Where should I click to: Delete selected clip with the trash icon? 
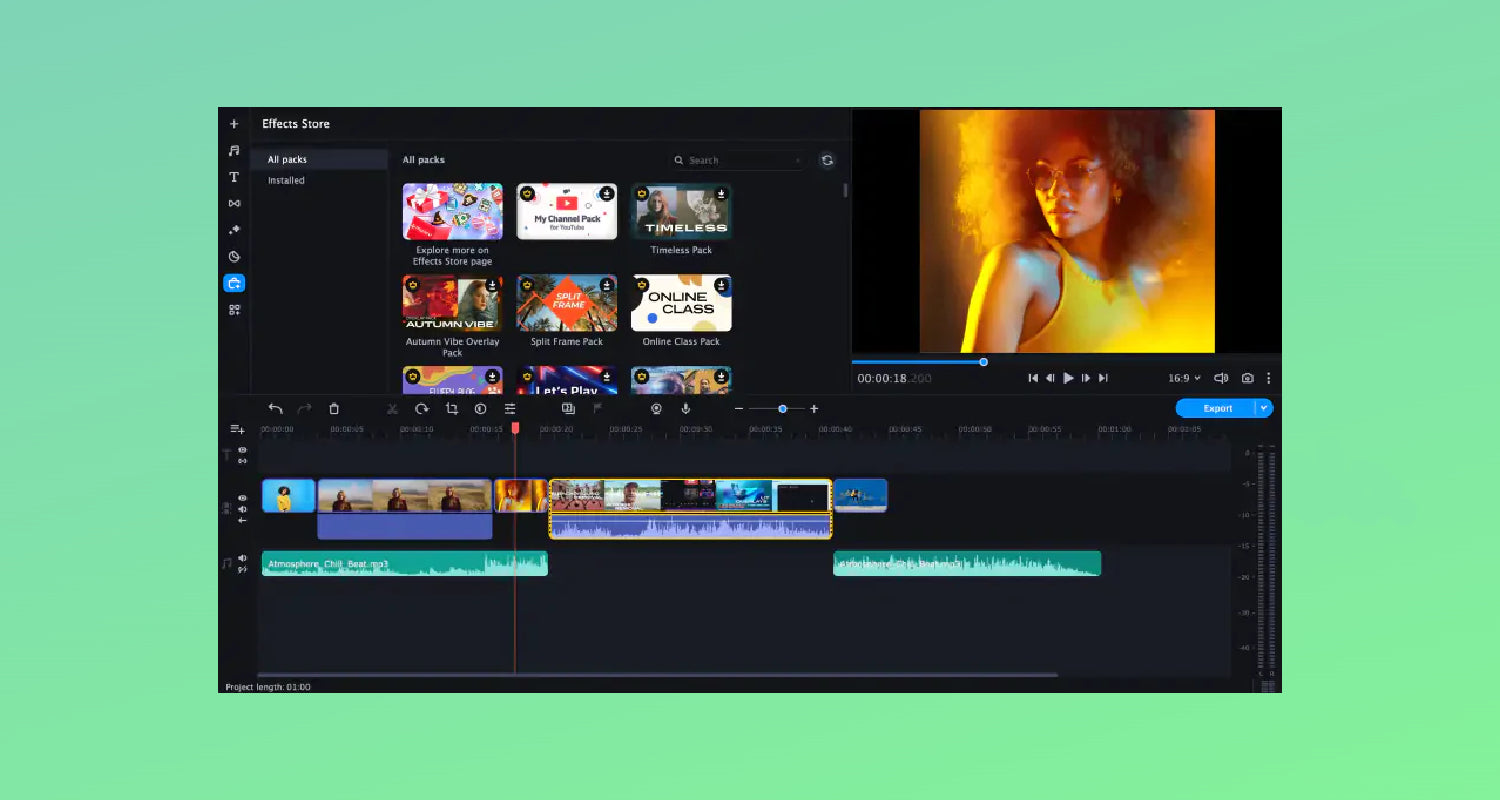click(334, 408)
